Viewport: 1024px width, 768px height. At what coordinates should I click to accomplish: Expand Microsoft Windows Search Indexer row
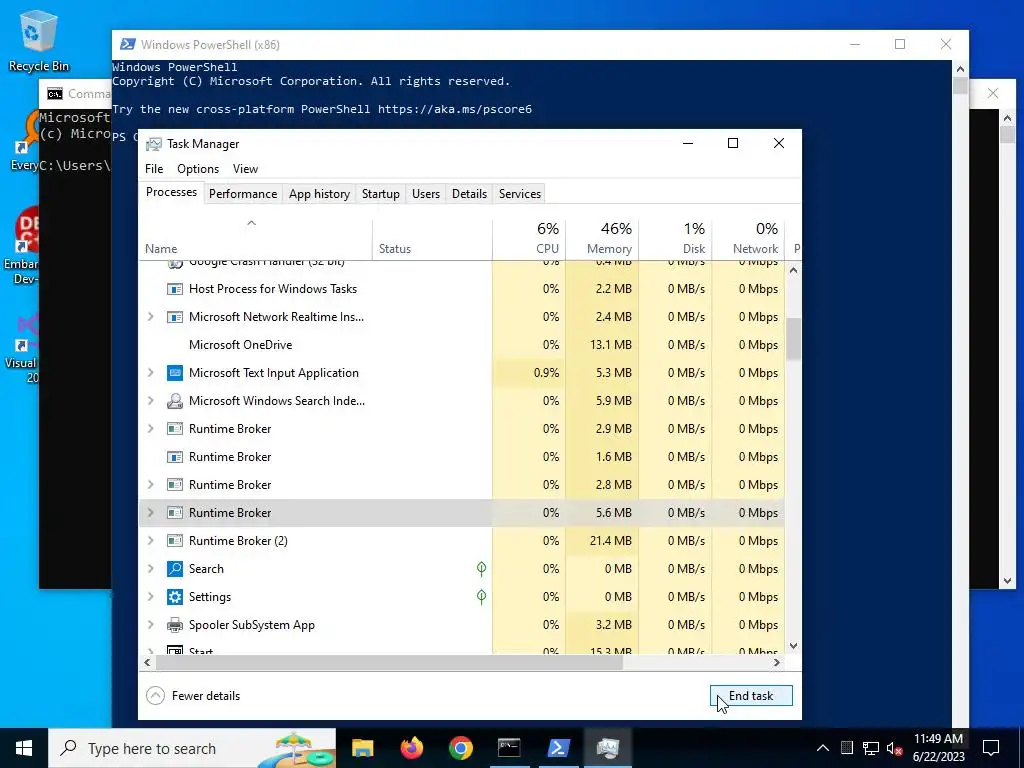tap(151, 401)
